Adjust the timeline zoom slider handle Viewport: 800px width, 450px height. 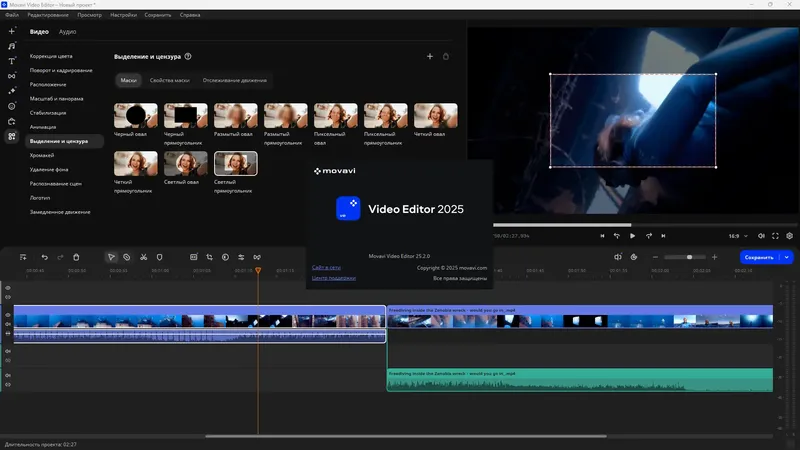coord(689,257)
